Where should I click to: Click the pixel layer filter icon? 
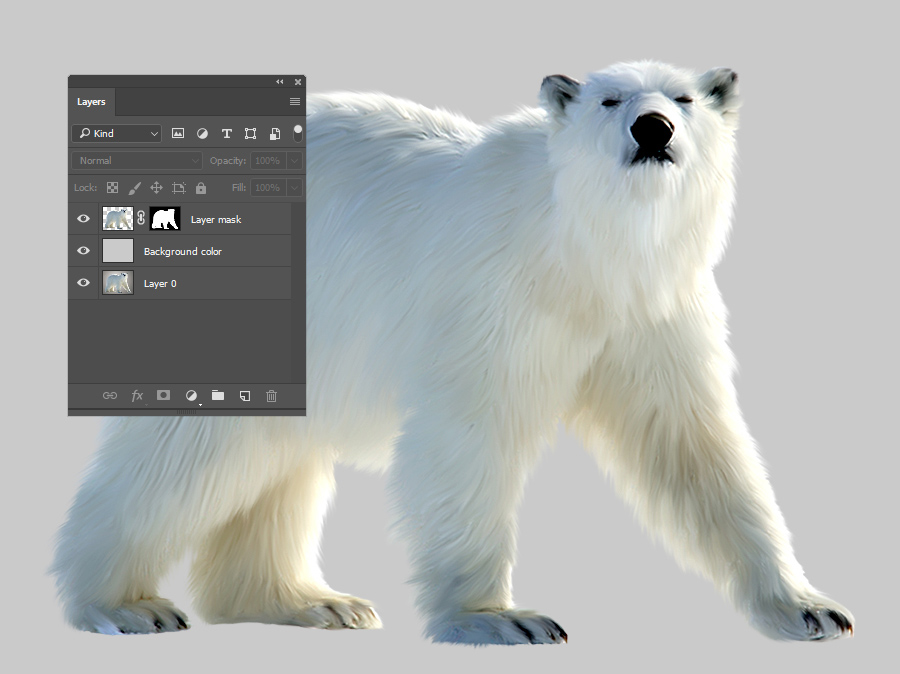pos(178,133)
